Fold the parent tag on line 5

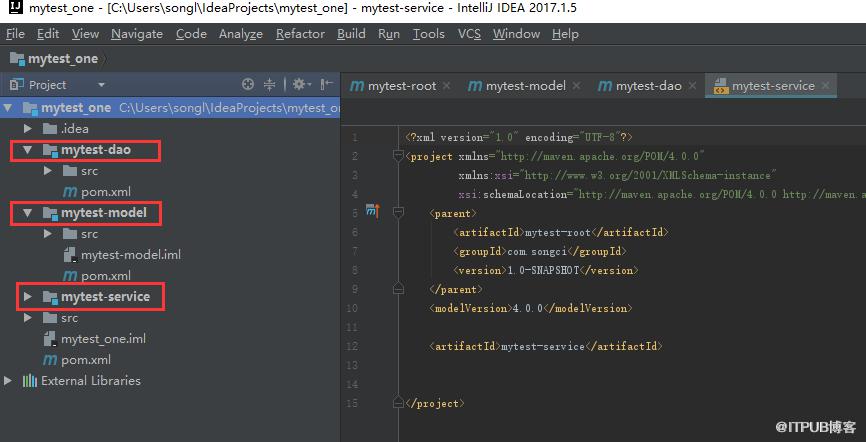(398, 213)
